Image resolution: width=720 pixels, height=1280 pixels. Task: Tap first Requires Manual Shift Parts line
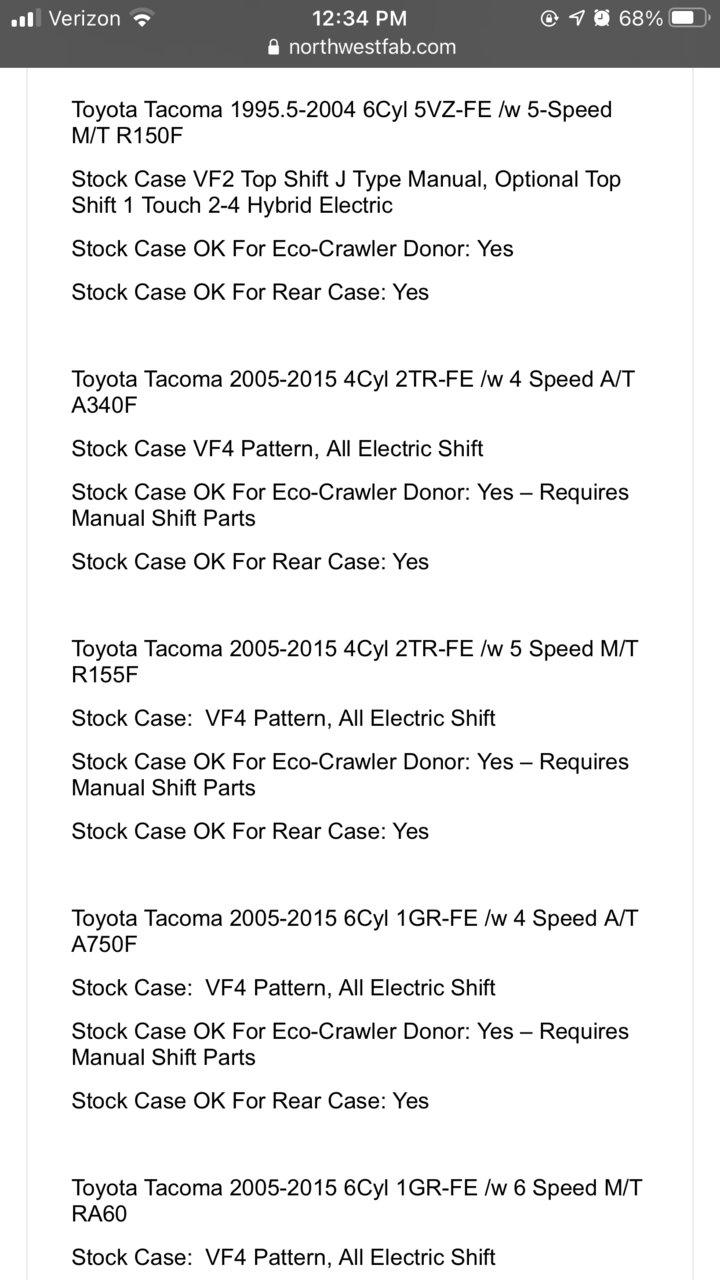coord(350,505)
